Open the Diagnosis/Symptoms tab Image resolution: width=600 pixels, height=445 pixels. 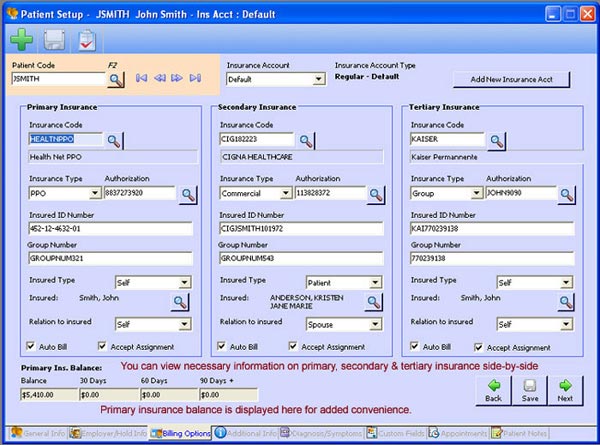(x=323, y=434)
